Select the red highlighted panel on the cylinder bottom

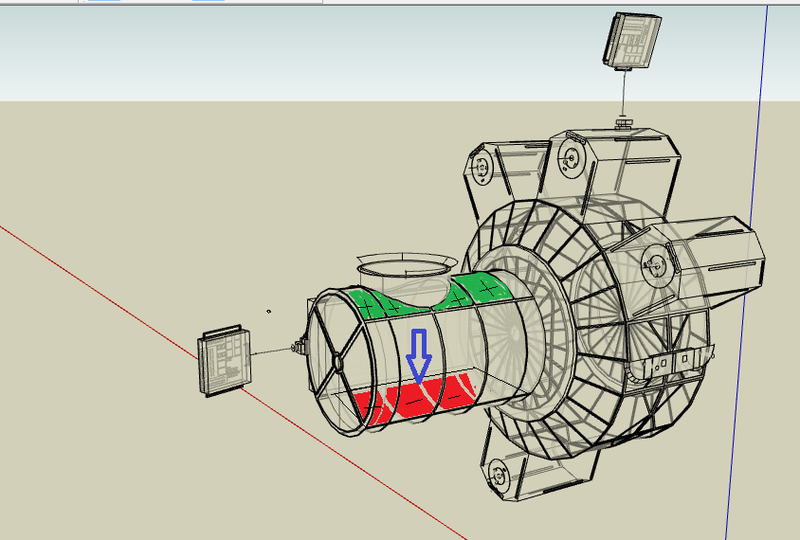click(x=420, y=398)
